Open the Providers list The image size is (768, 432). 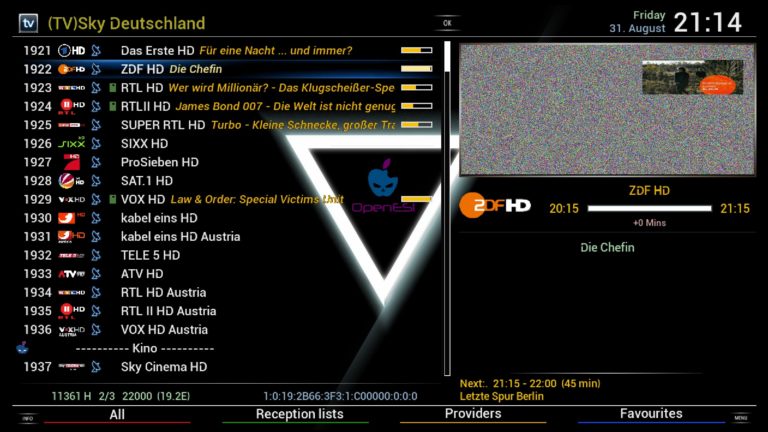473,414
